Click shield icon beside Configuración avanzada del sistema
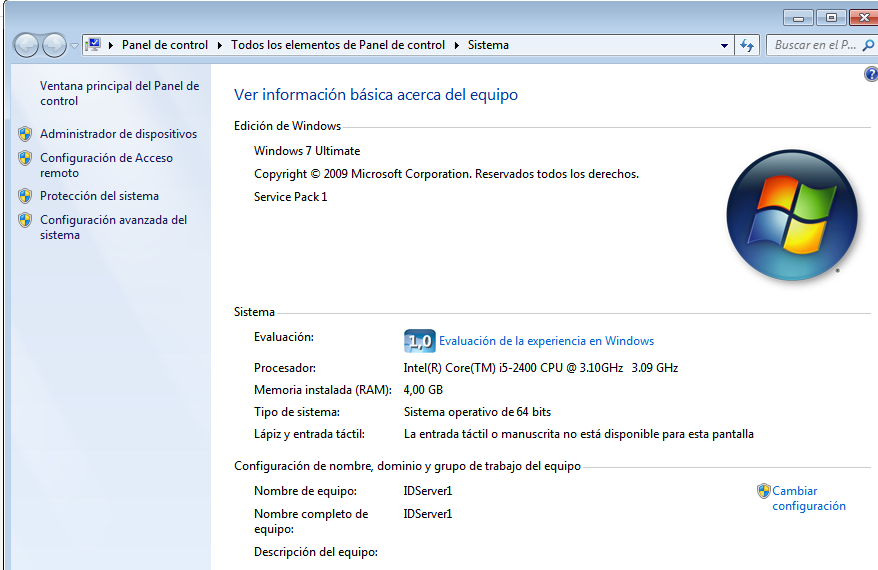The image size is (878, 570). (x=25, y=220)
